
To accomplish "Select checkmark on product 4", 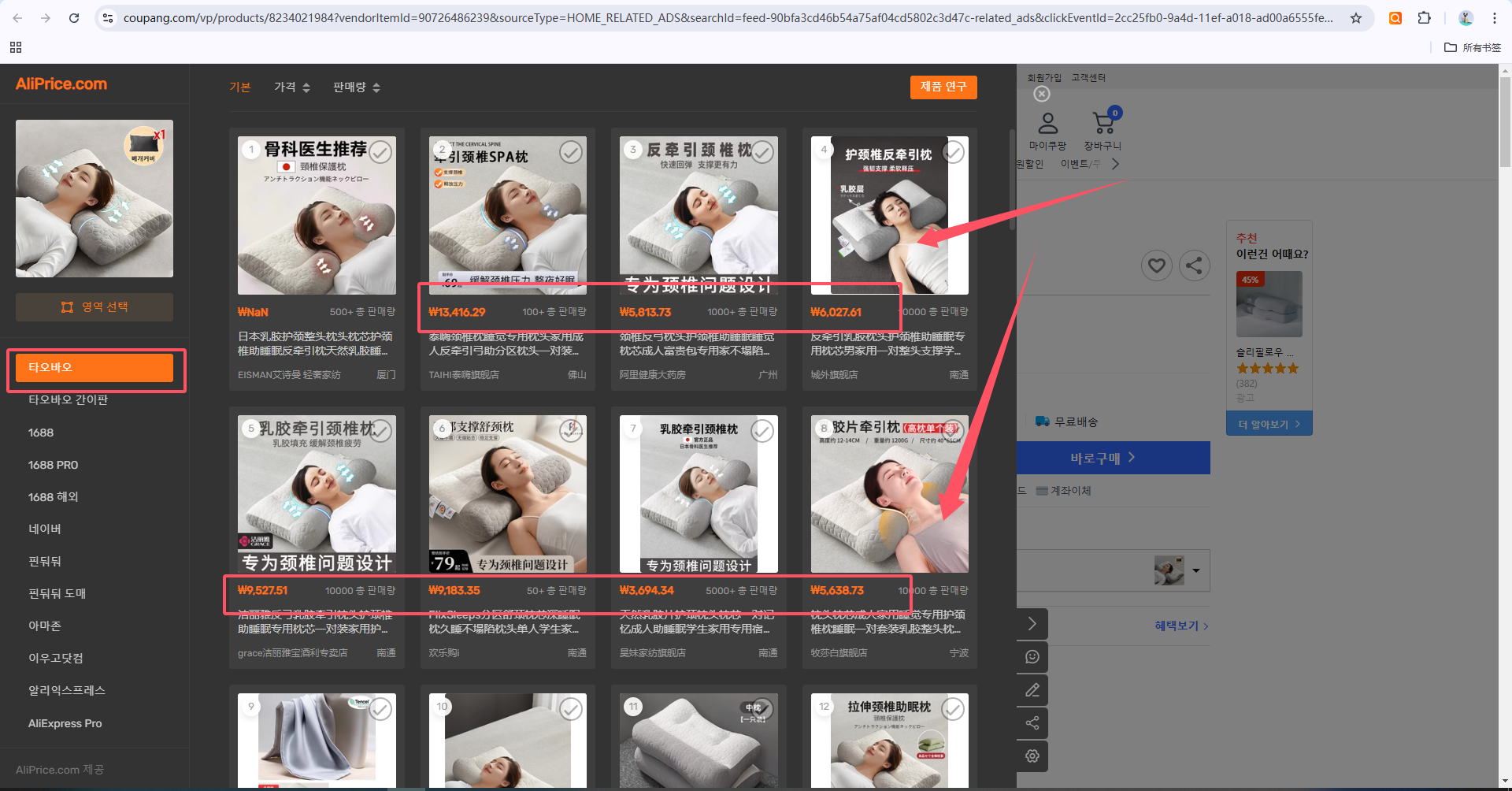I will click(x=953, y=152).
